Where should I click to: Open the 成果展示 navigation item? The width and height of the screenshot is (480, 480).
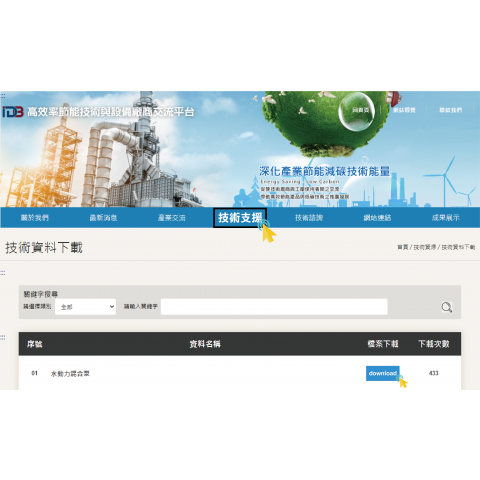[x=445, y=218]
